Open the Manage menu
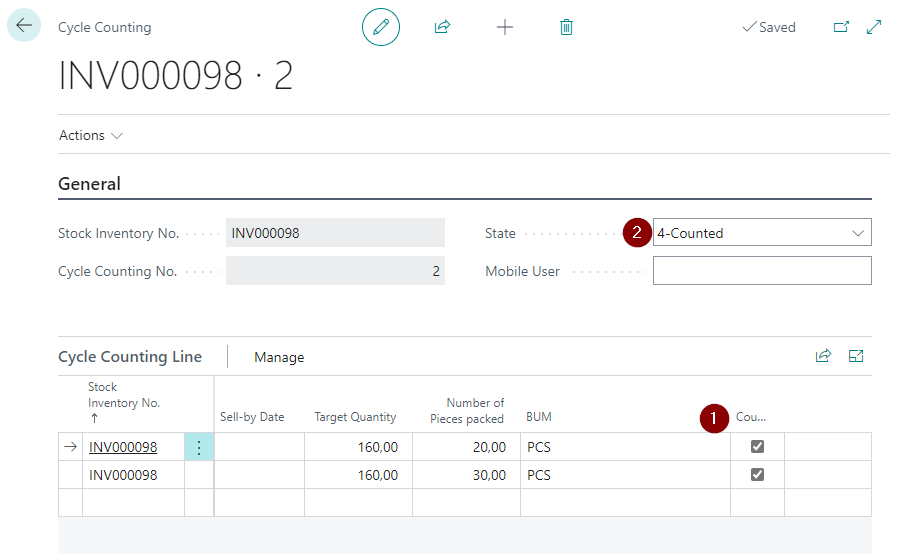This screenshot has width=910, height=554. pos(279,357)
